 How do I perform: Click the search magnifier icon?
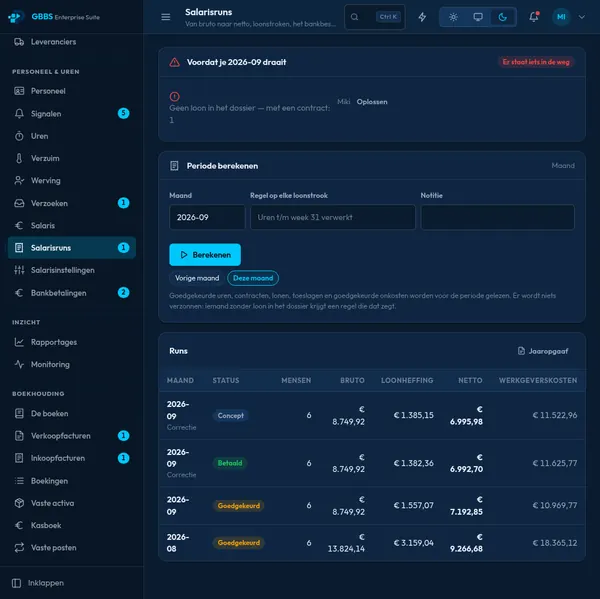pos(355,17)
